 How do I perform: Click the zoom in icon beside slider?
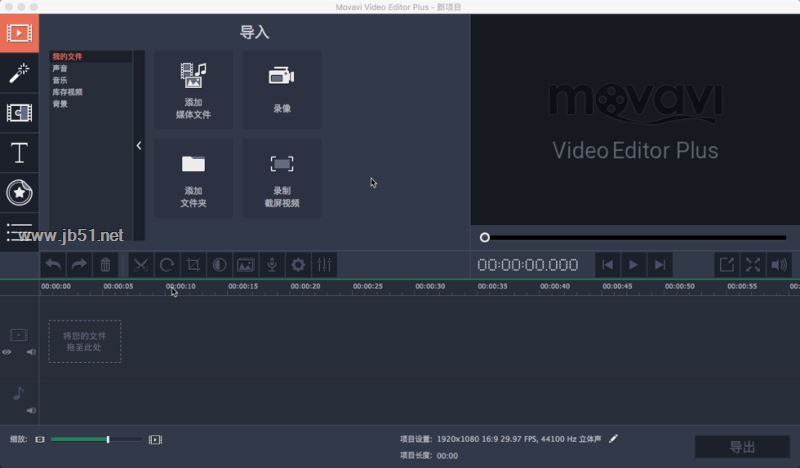155,439
